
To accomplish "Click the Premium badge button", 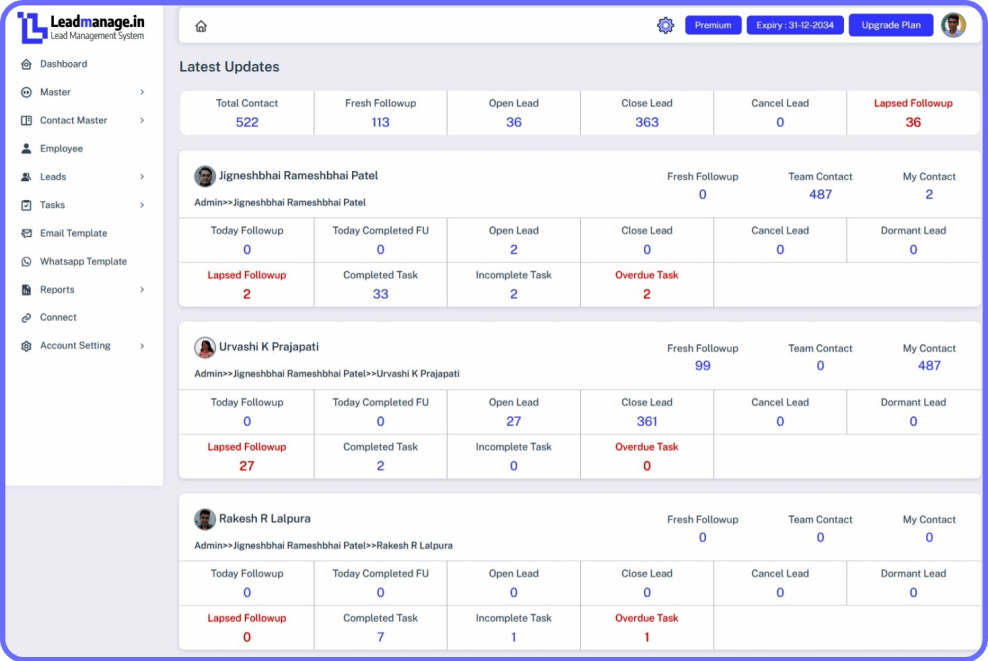I will (712, 25).
